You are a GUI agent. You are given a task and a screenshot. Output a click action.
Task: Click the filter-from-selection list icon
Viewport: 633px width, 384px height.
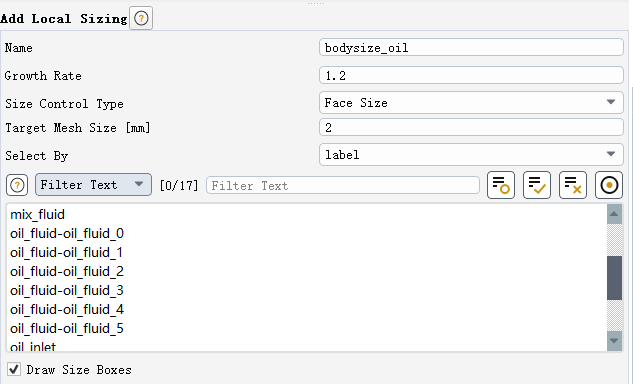coord(501,185)
